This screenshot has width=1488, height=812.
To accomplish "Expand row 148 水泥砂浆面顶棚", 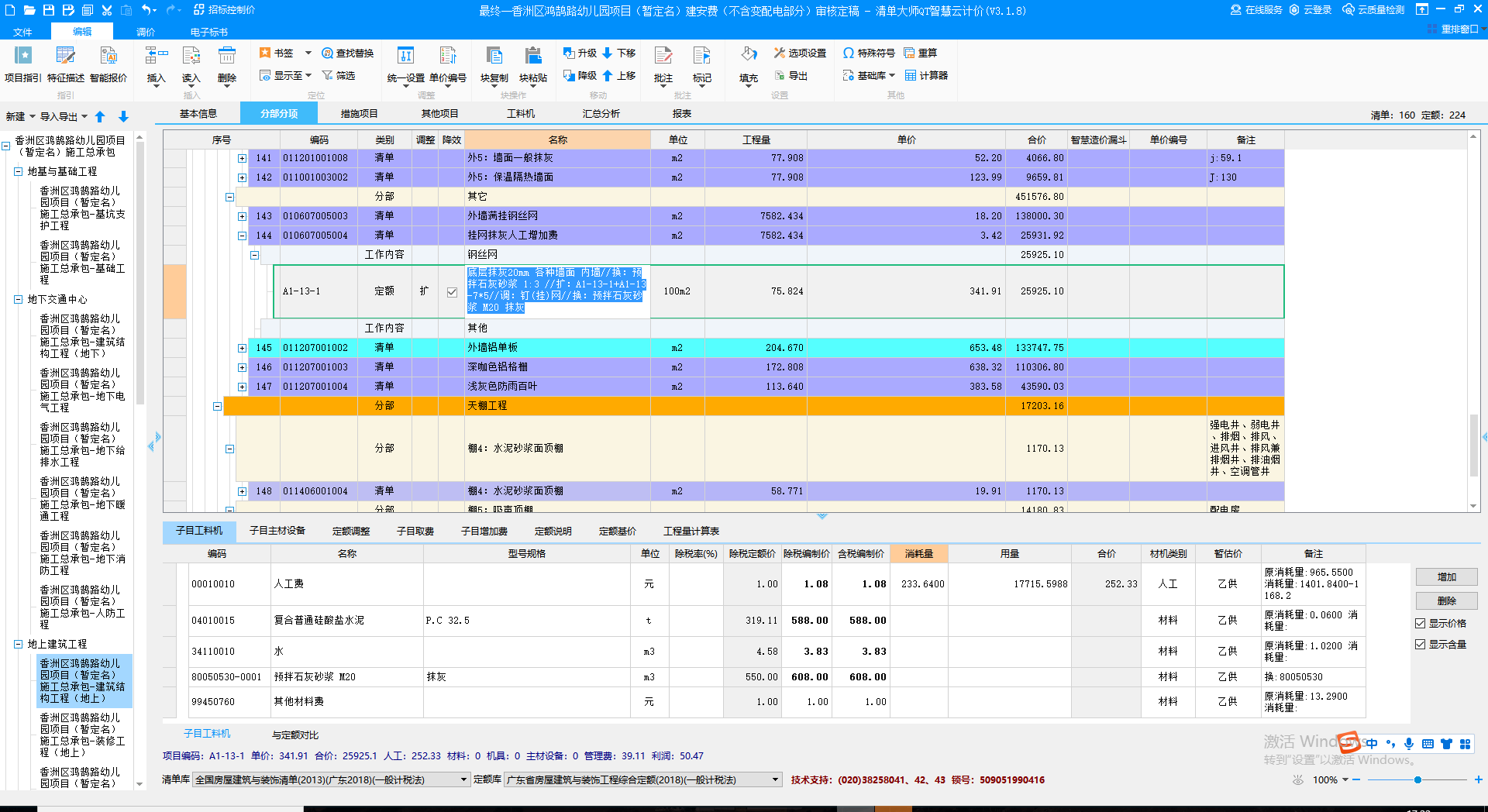I will 242,491.
